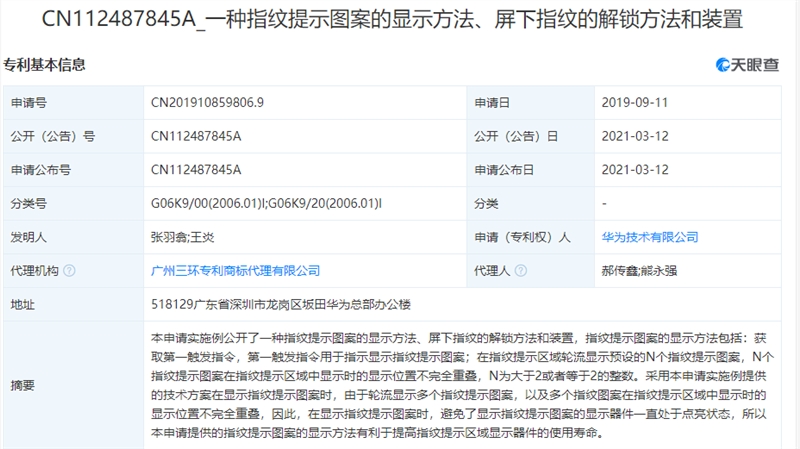This screenshot has width=800, height=449.
Task: Click the 天眼查 logo
Action: pos(747,65)
